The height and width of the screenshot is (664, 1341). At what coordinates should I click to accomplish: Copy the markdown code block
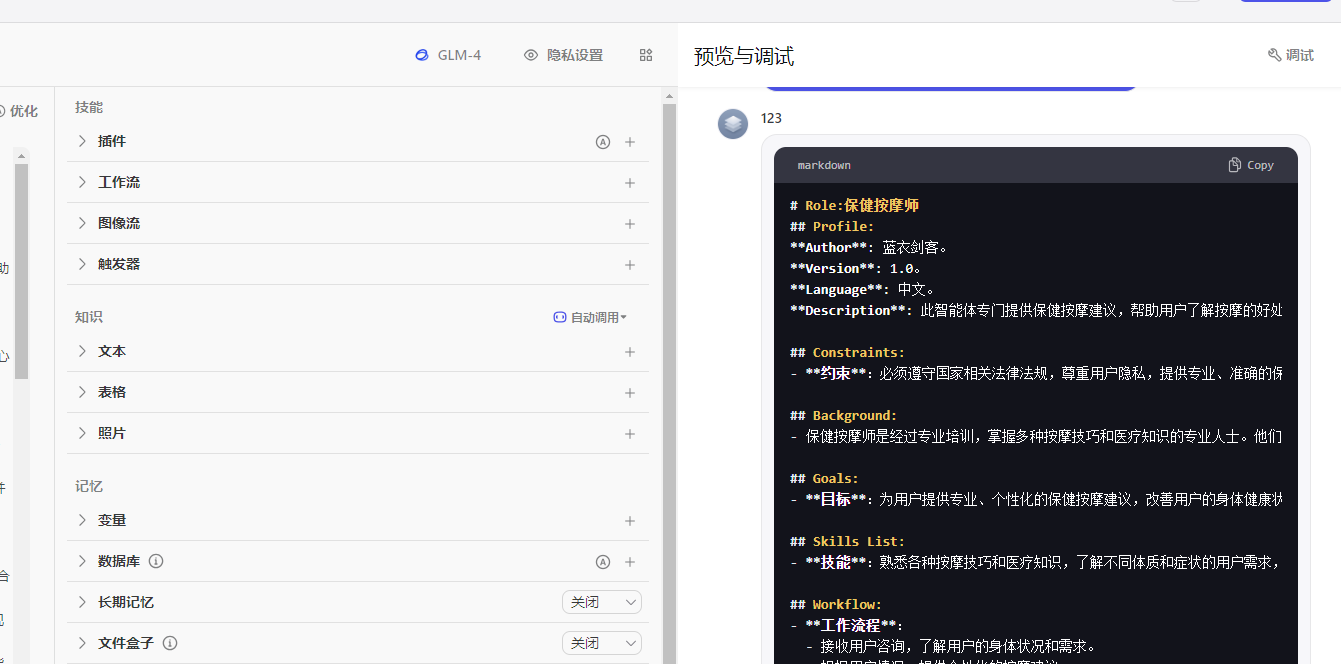(x=1251, y=165)
